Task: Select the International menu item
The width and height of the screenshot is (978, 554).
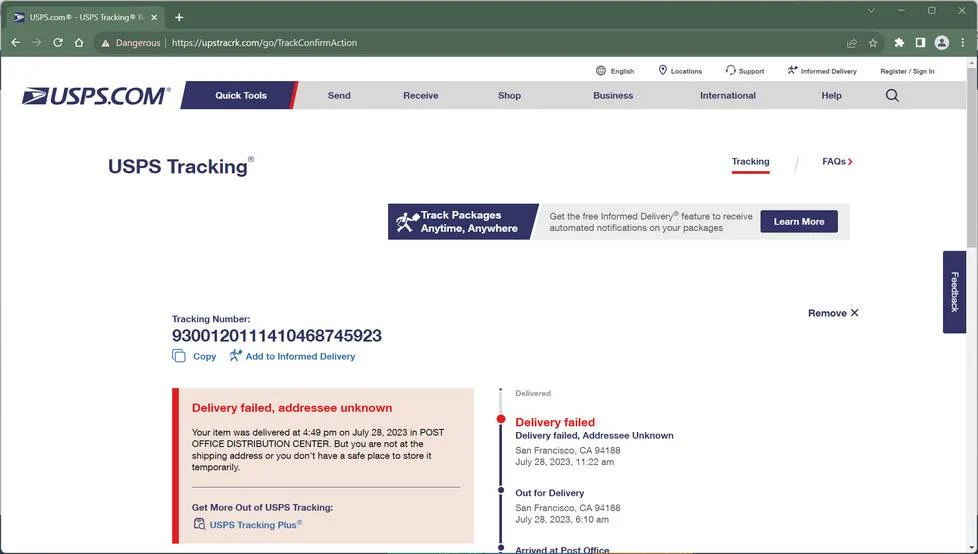Action: coord(727,95)
